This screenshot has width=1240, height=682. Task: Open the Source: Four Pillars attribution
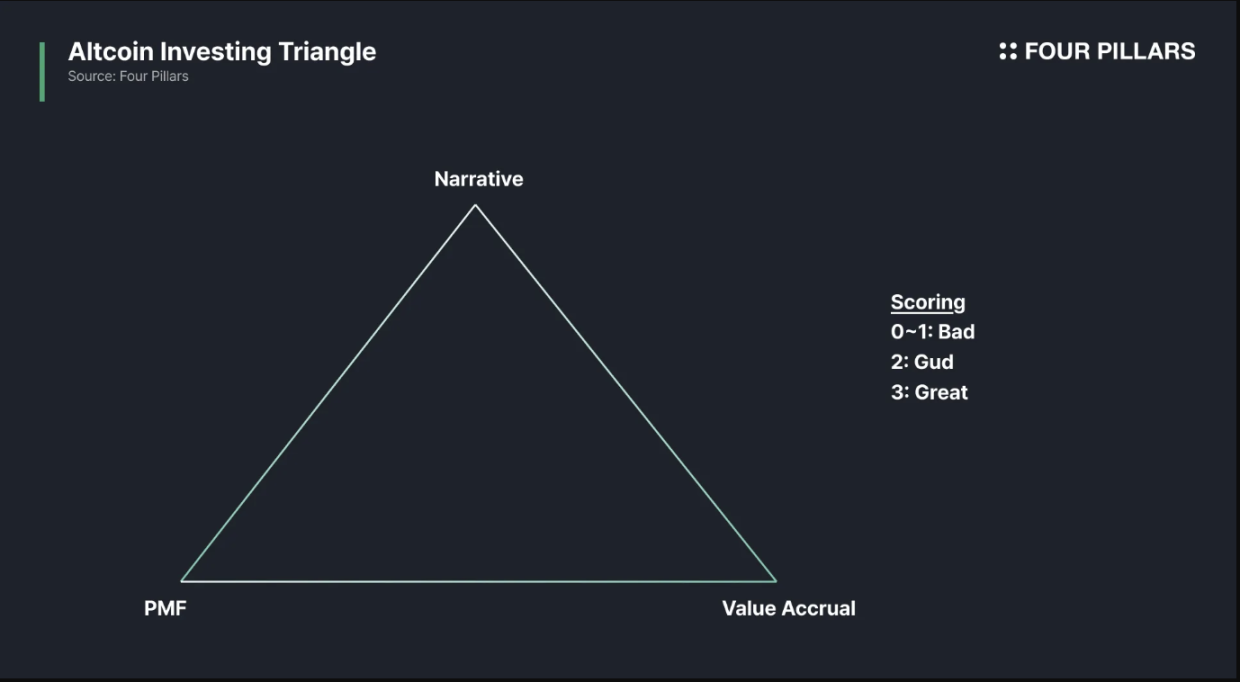point(128,76)
